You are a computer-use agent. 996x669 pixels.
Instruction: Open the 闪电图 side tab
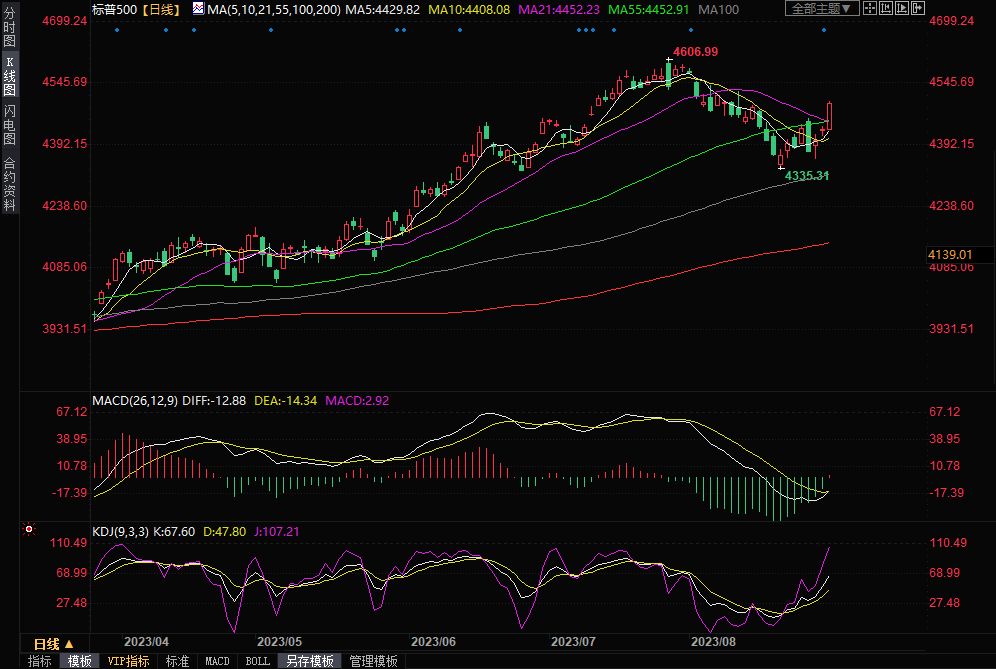[9, 125]
